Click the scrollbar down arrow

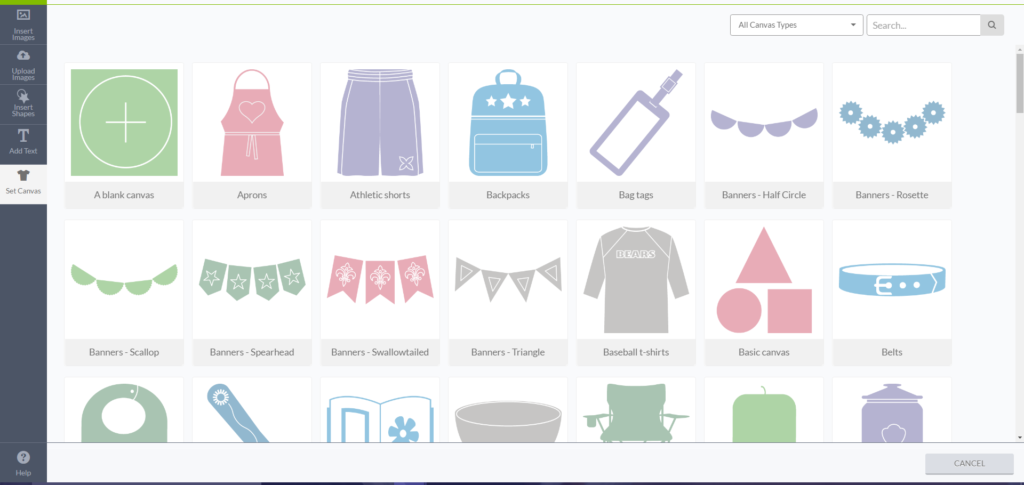coord(1019,437)
